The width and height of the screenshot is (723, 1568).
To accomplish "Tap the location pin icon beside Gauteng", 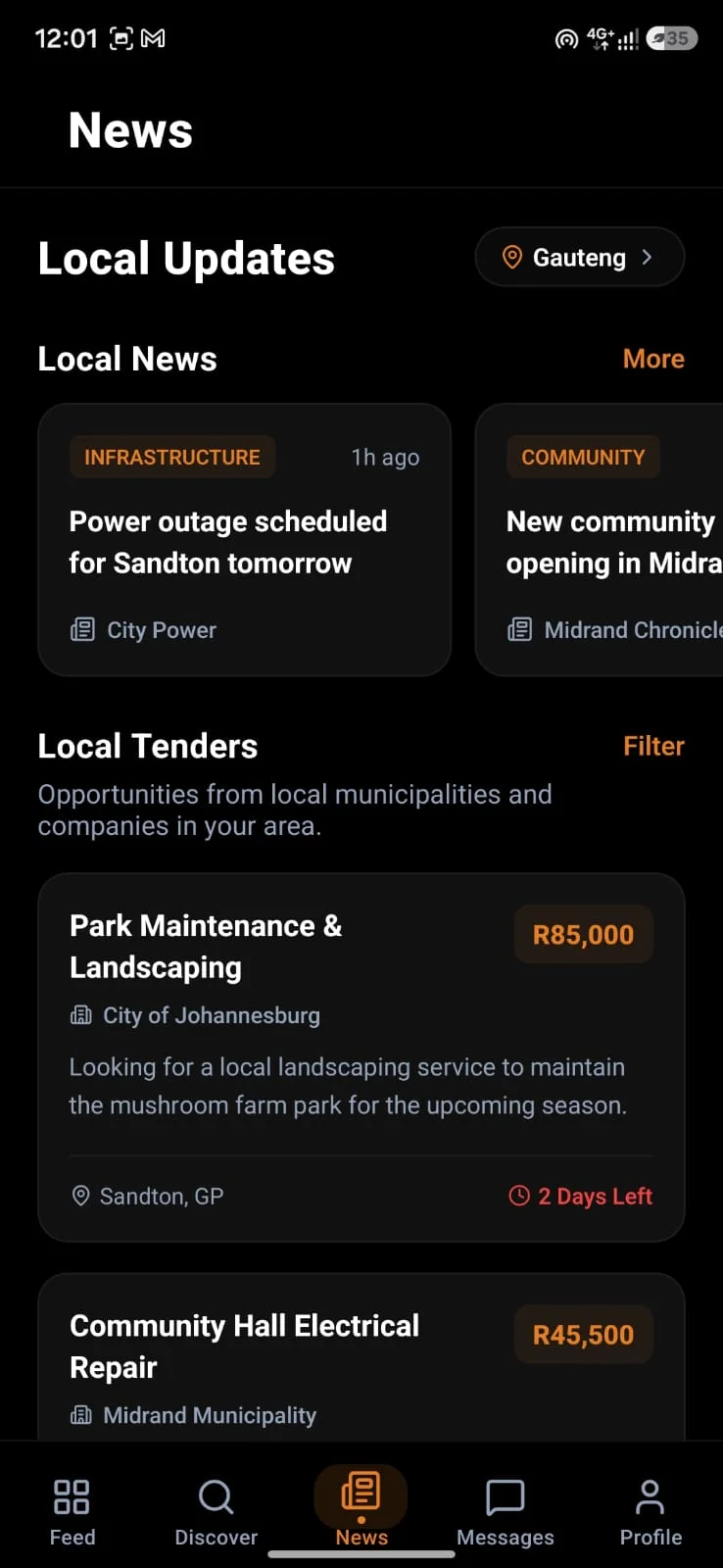I will tap(511, 257).
